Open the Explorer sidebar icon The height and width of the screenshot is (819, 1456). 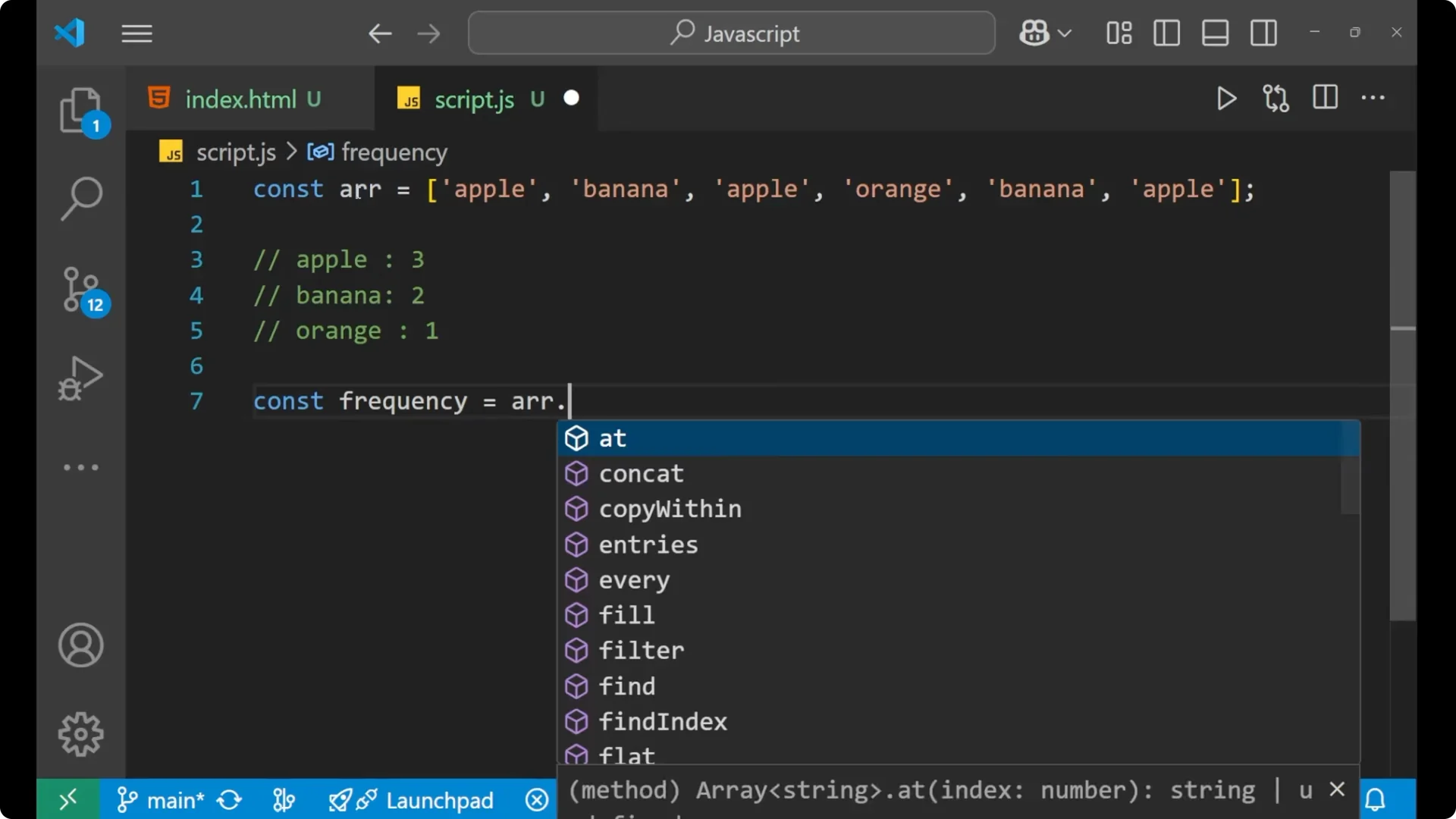click(81, 111)
